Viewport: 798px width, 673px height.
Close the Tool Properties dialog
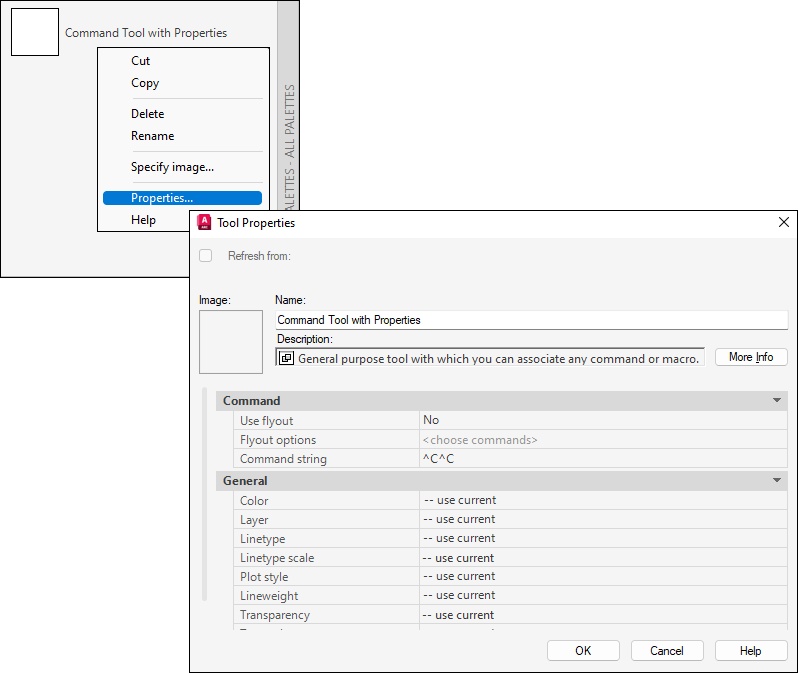(x=784, y=222)
